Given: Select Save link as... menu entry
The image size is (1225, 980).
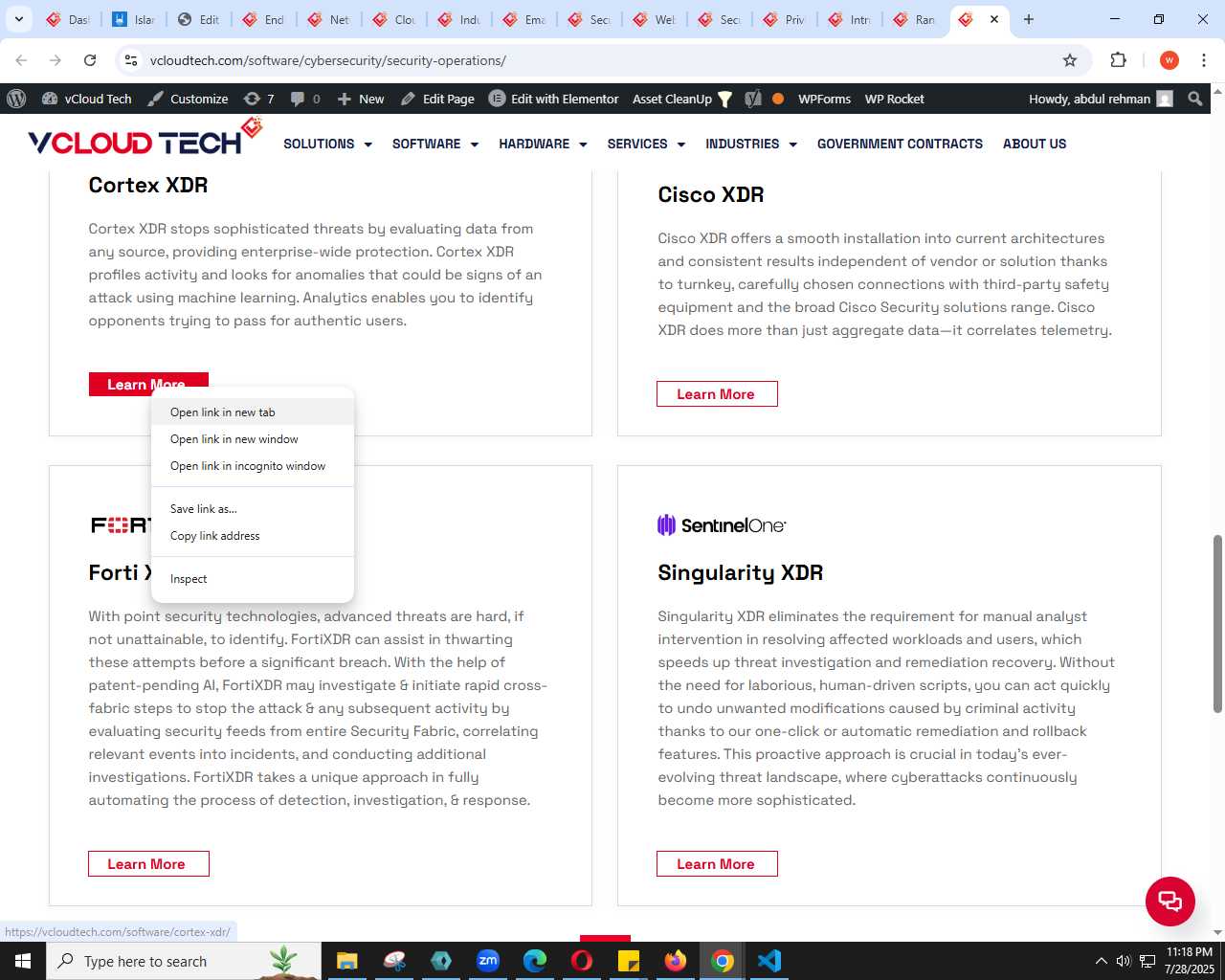Looking at the screenshot, I should point(253,509).
